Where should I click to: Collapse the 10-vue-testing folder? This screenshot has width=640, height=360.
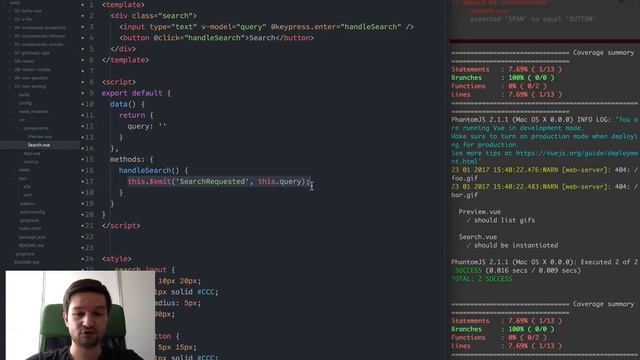(30, 86)
